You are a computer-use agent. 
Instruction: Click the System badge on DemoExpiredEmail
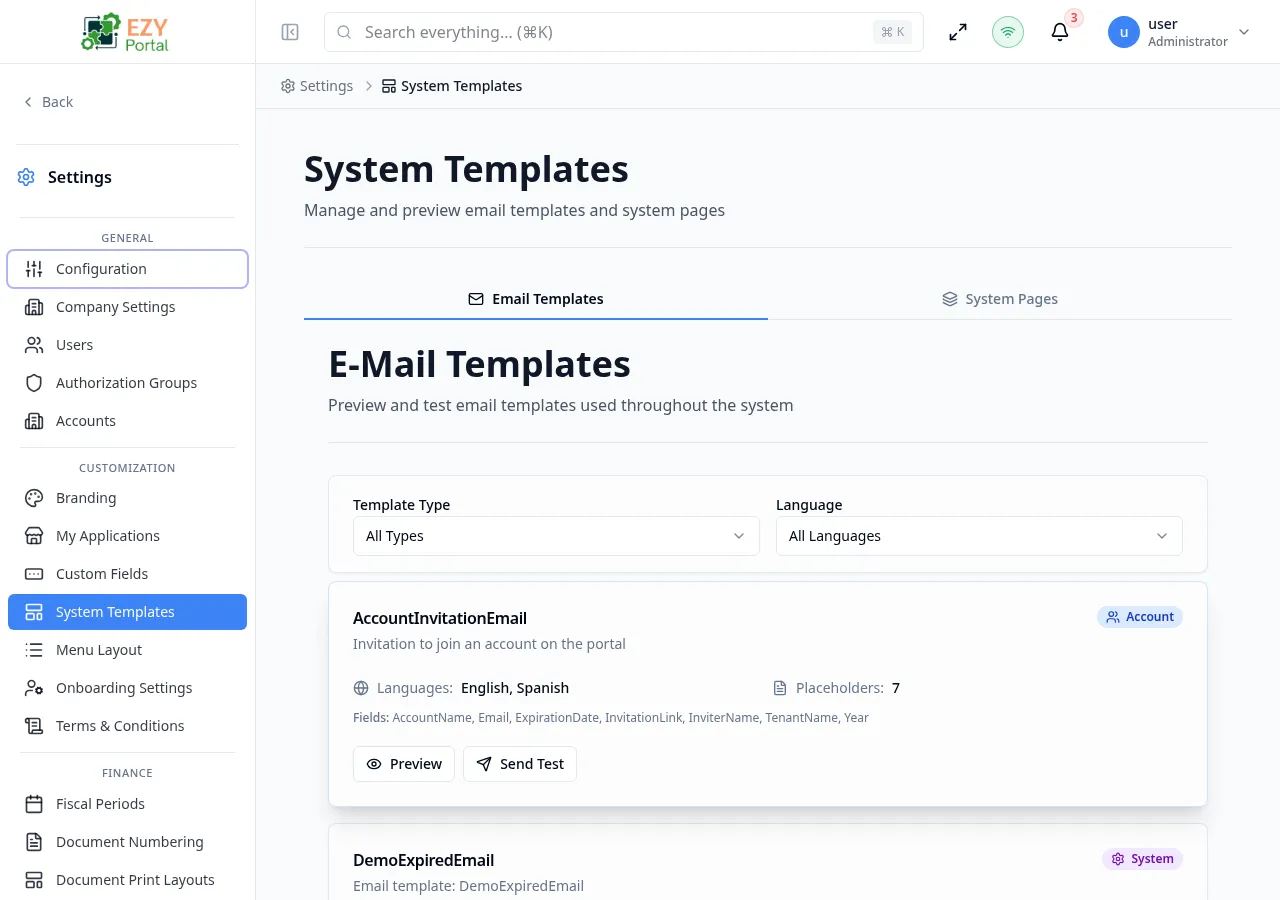pos(1143,859)
